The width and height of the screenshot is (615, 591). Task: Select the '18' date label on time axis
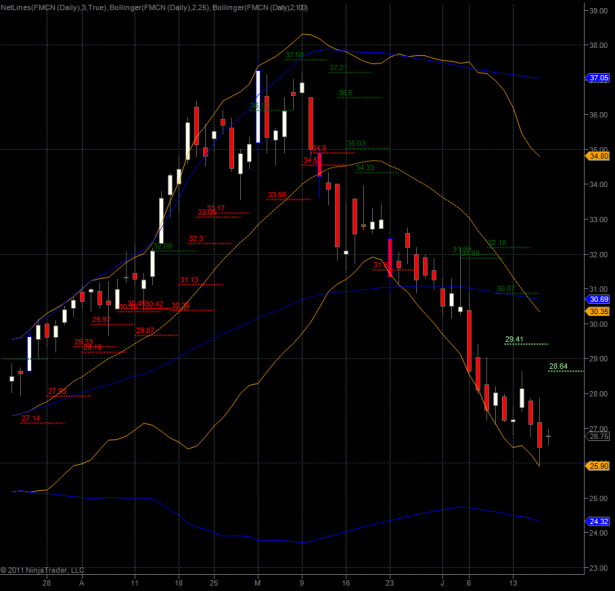[178, 580]
